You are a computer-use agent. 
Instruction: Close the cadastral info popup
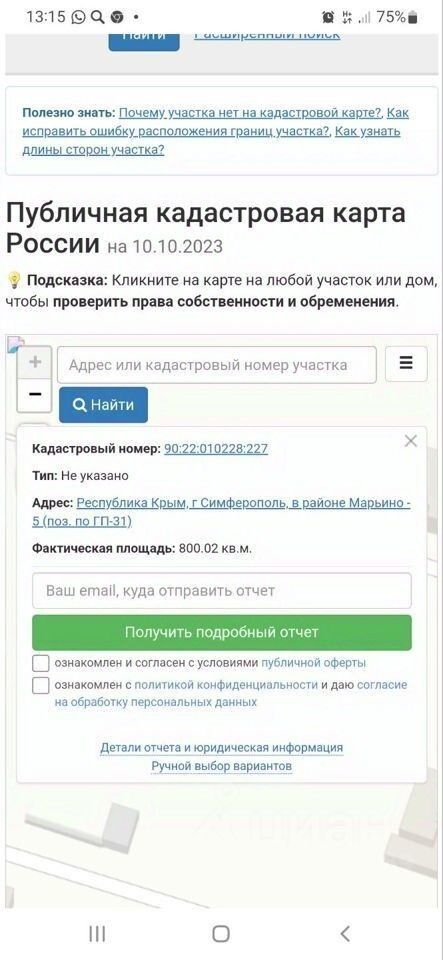(411, 441)
